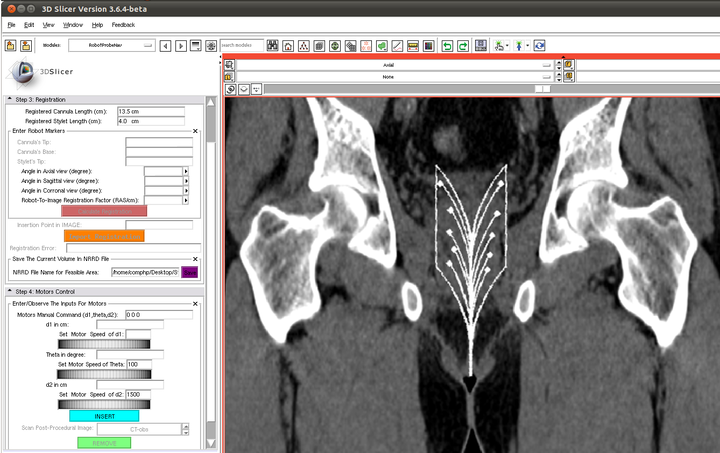Click the module refresh icon beside the search box
720x453 pixels.
pos(211,45)
